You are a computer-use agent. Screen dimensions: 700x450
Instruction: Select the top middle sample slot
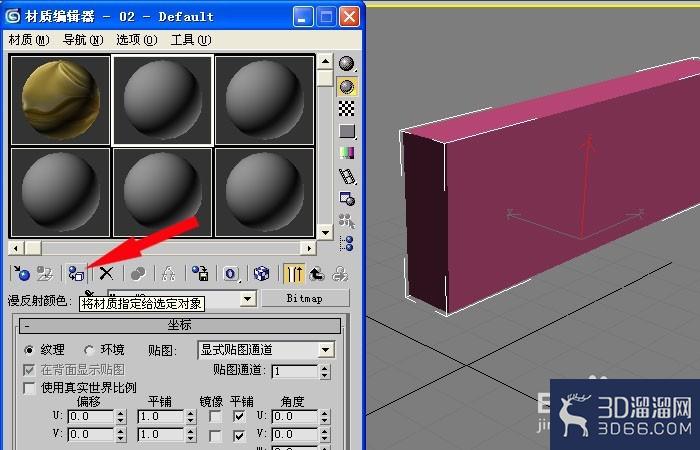pos(162,100)
